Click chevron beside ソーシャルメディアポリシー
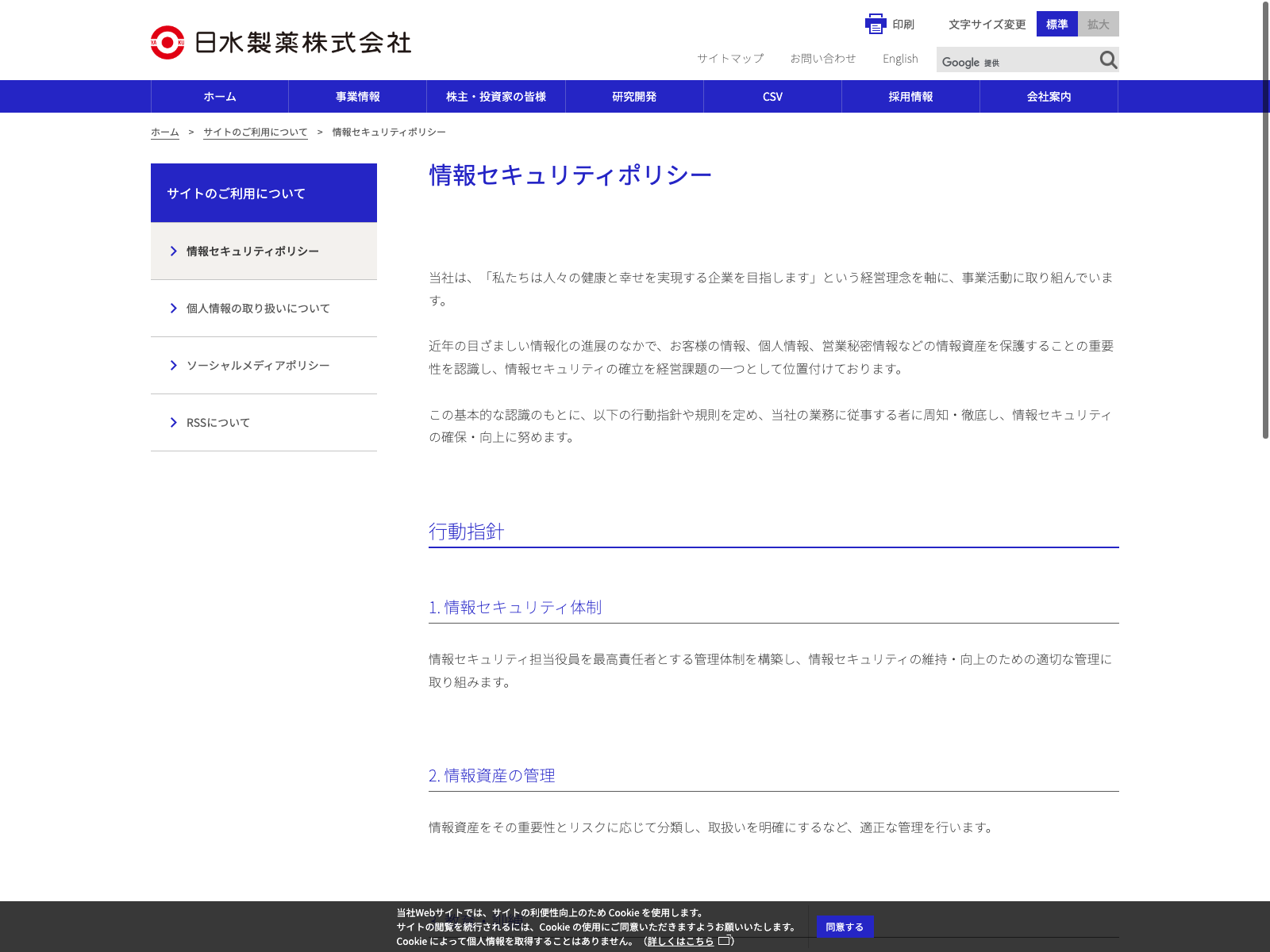 (173, 366)
